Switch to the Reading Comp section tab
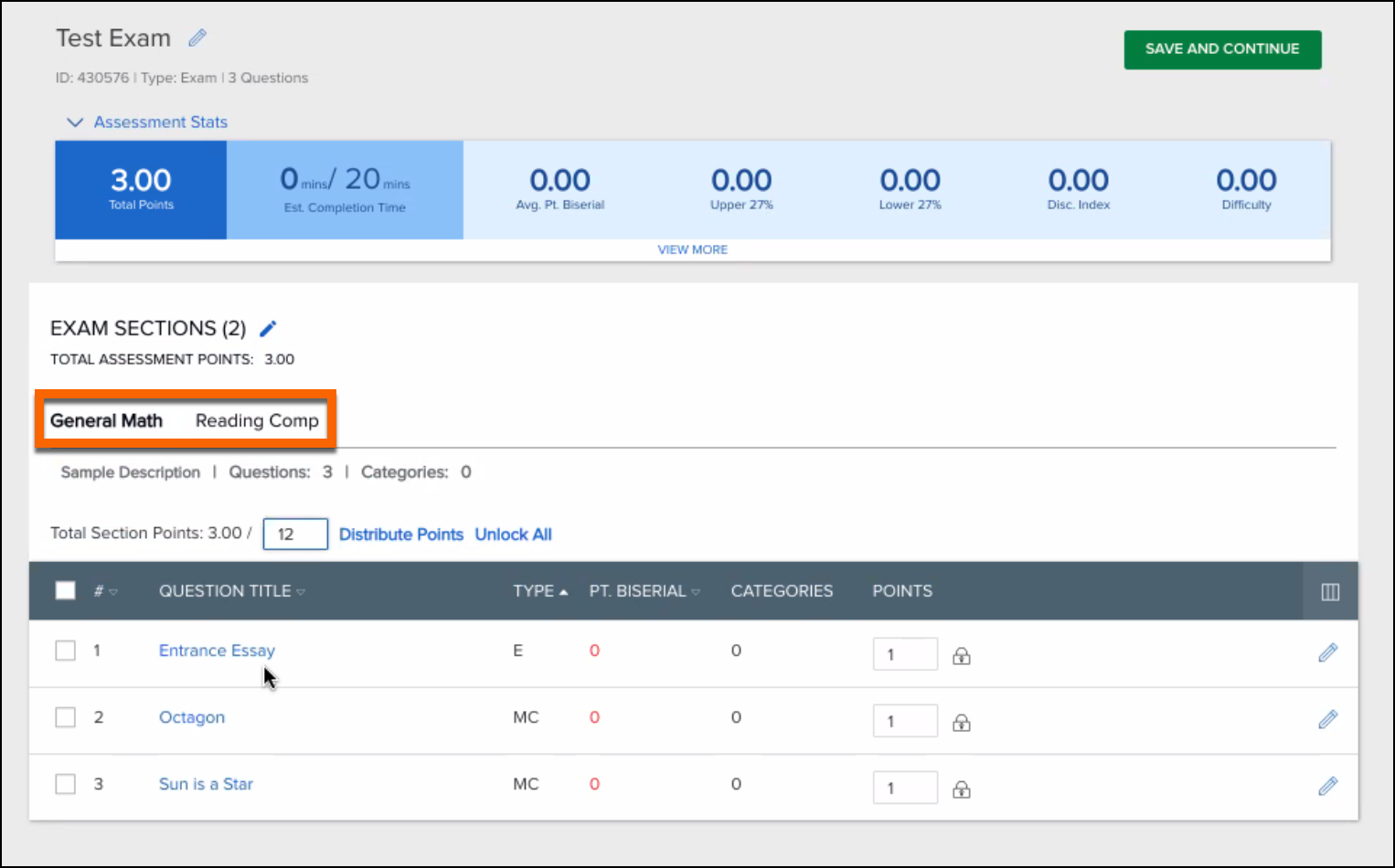The height and width of the screenshot is (868, 1395). [x=257, y=420]
